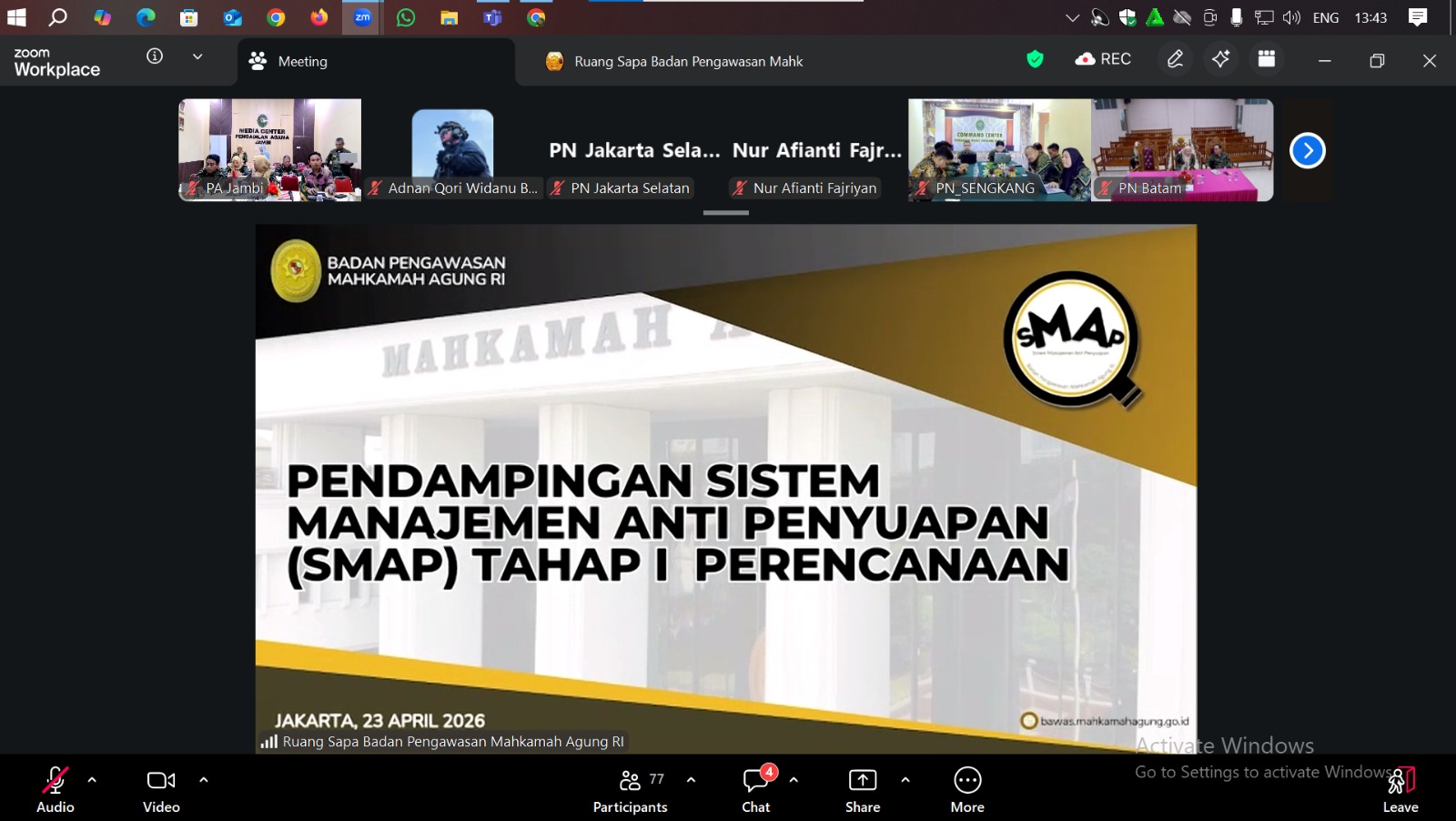Open Windows Security tray icon
The image size is (1456, 821).
click(1127, 17)
